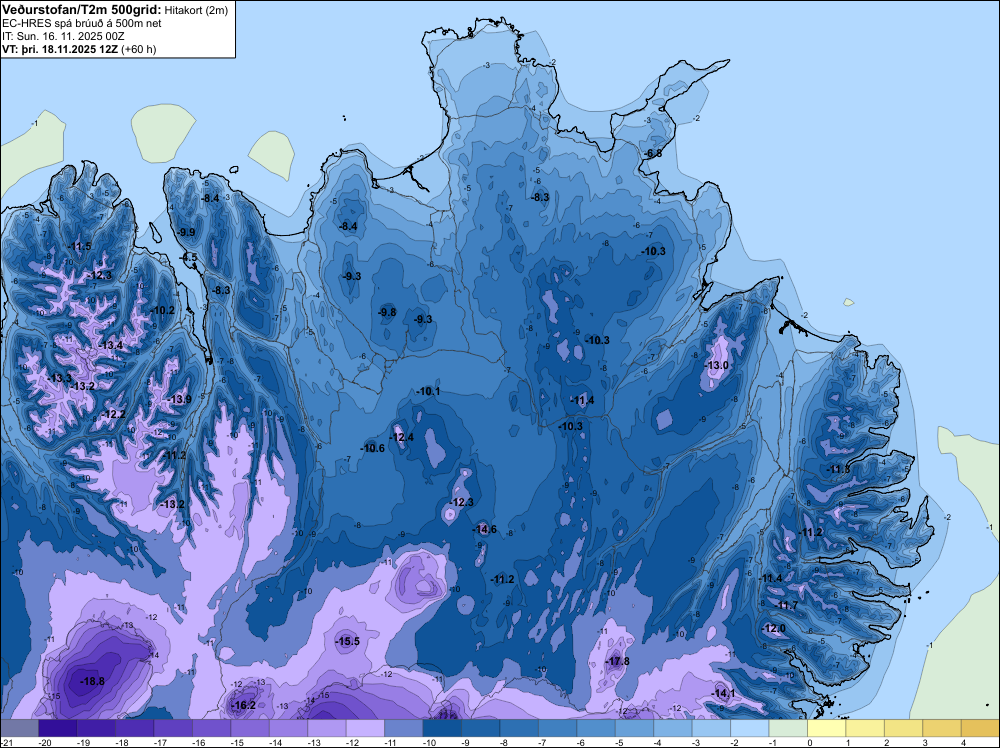The image size is (1000, 748).
Task: Select the legend swatch labeled -15
Action: point(250,728)
